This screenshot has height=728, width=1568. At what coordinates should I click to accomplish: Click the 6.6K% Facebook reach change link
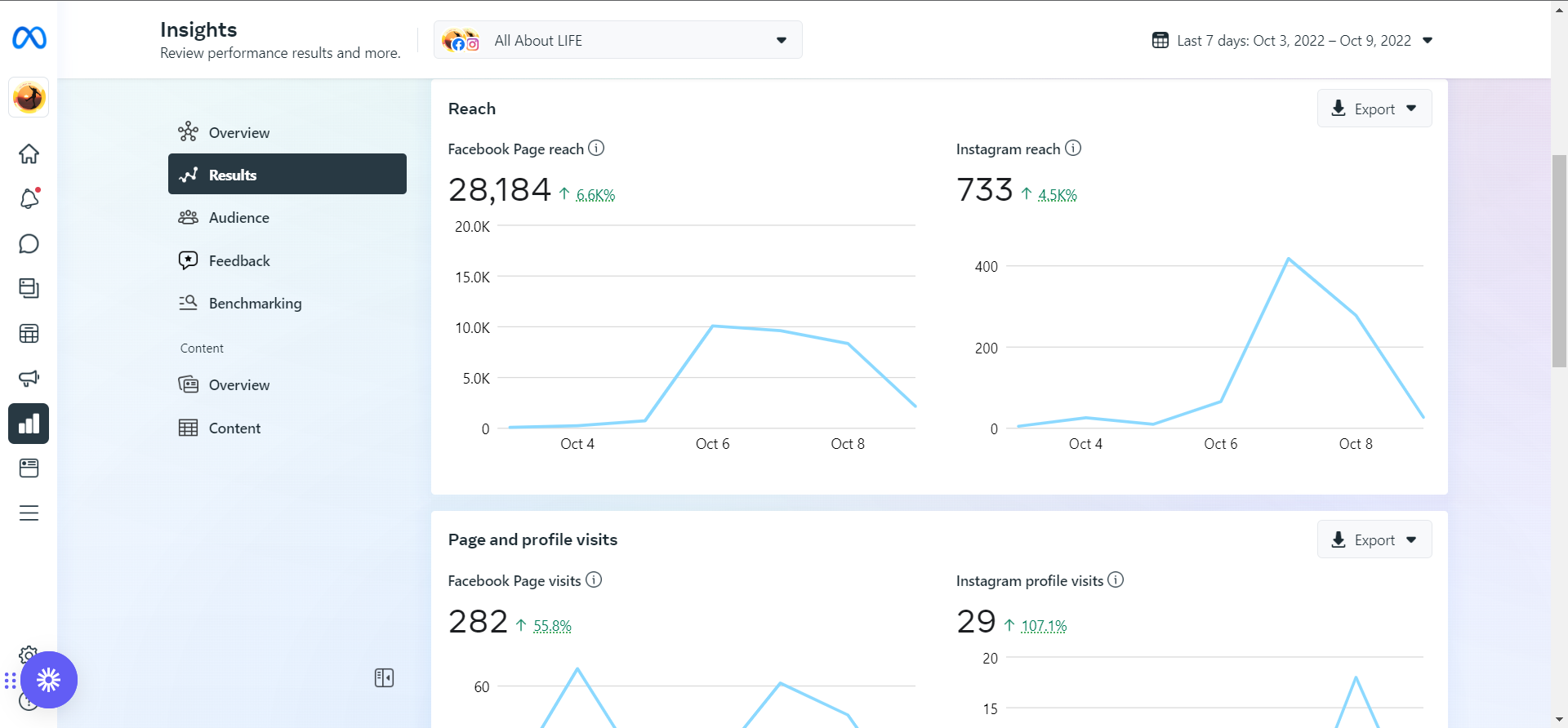click(595, 194)
